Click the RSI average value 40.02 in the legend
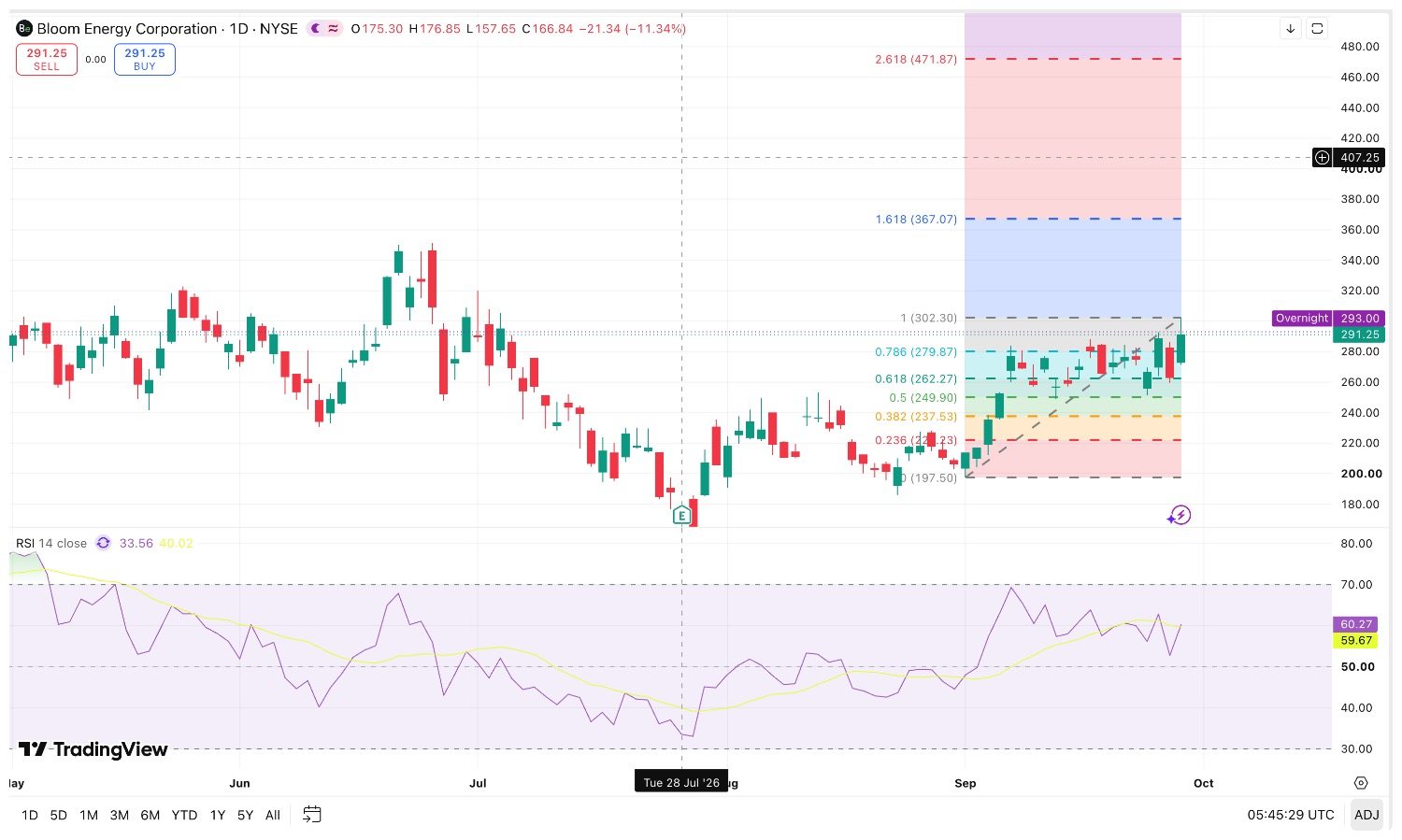1402x840 pixels. tap(176, 543)
